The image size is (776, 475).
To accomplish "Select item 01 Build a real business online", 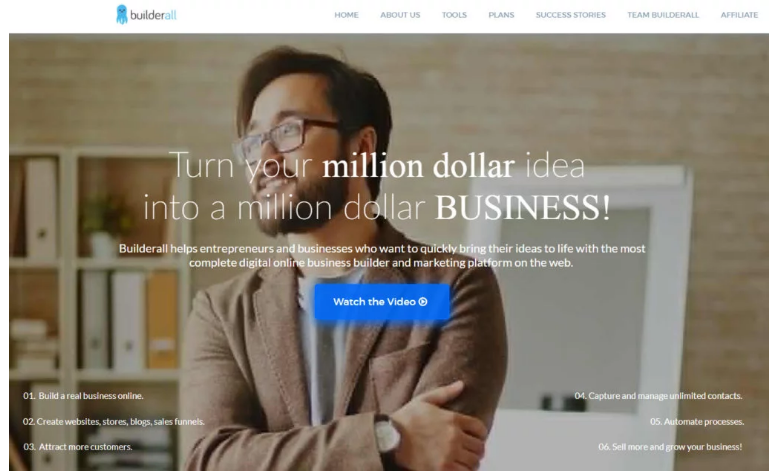I will 83,395.
